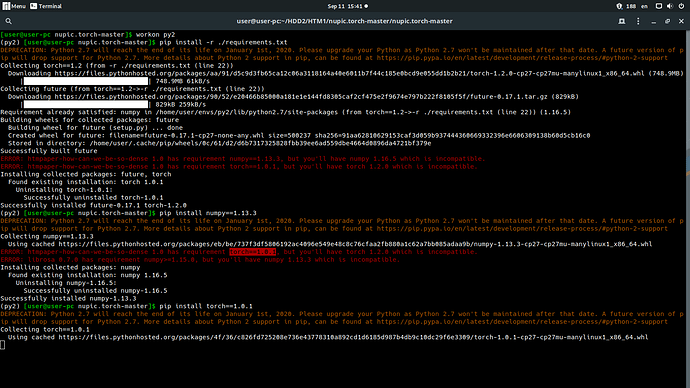The image size is (690, 388).
Task: Open the Menu launcher in the top panel
Action: 14,6
